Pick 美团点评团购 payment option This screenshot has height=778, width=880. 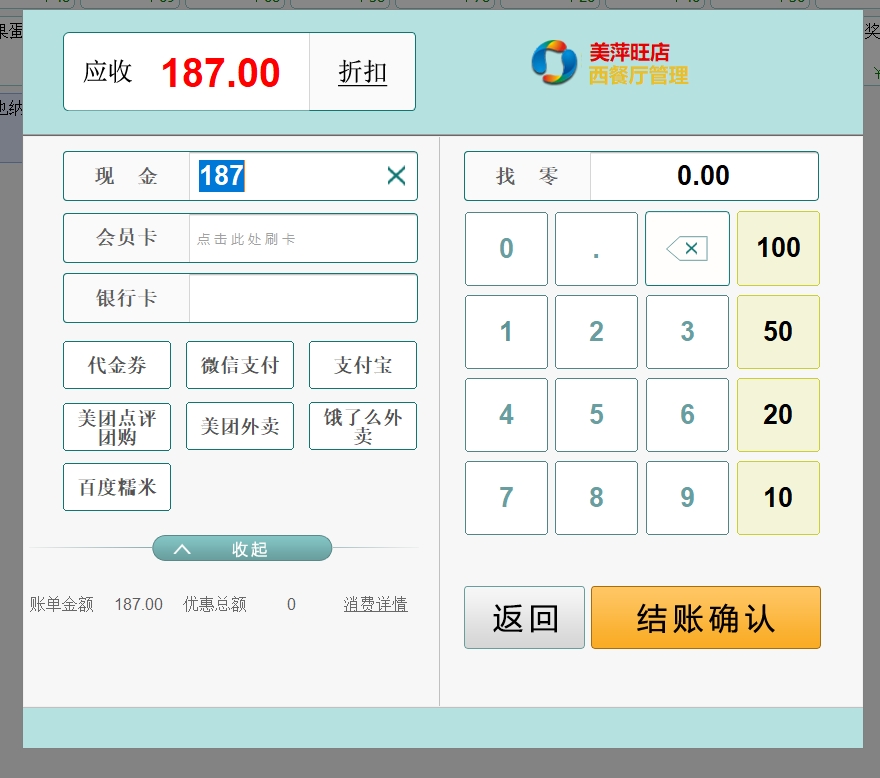tap(117, 426)
